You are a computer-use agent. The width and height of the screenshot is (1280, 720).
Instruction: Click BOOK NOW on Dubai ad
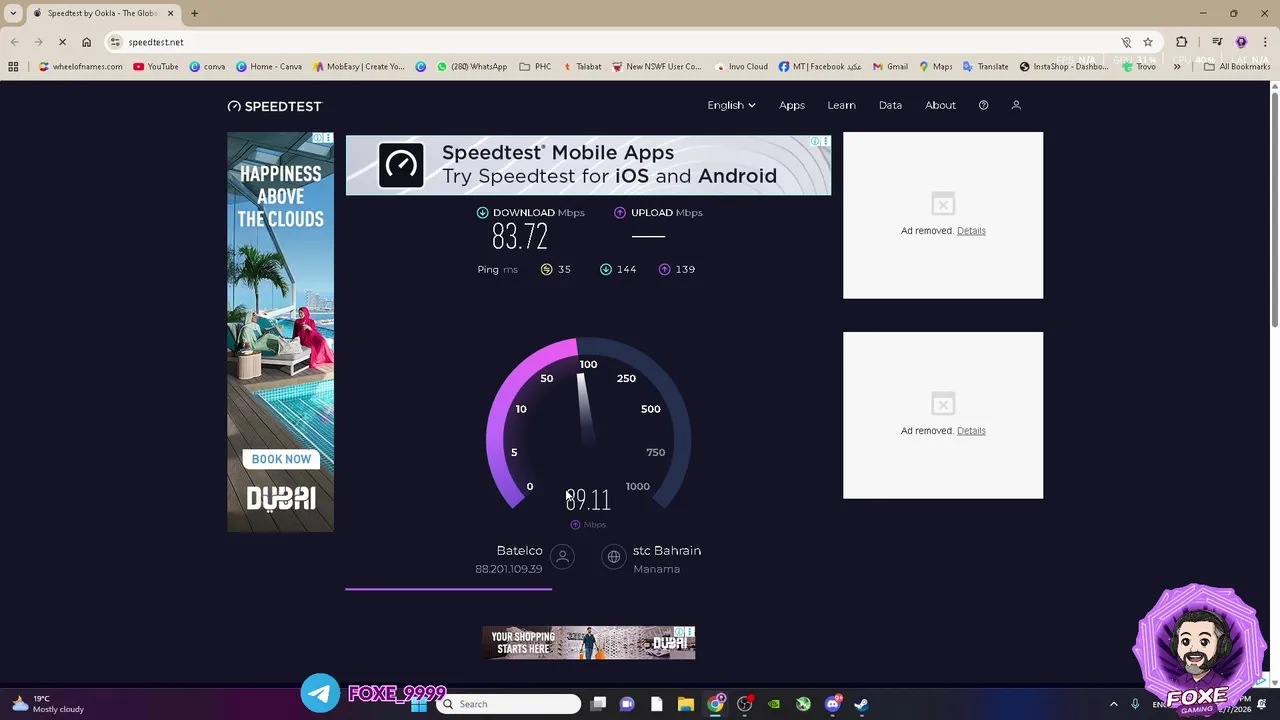point(281,459)
